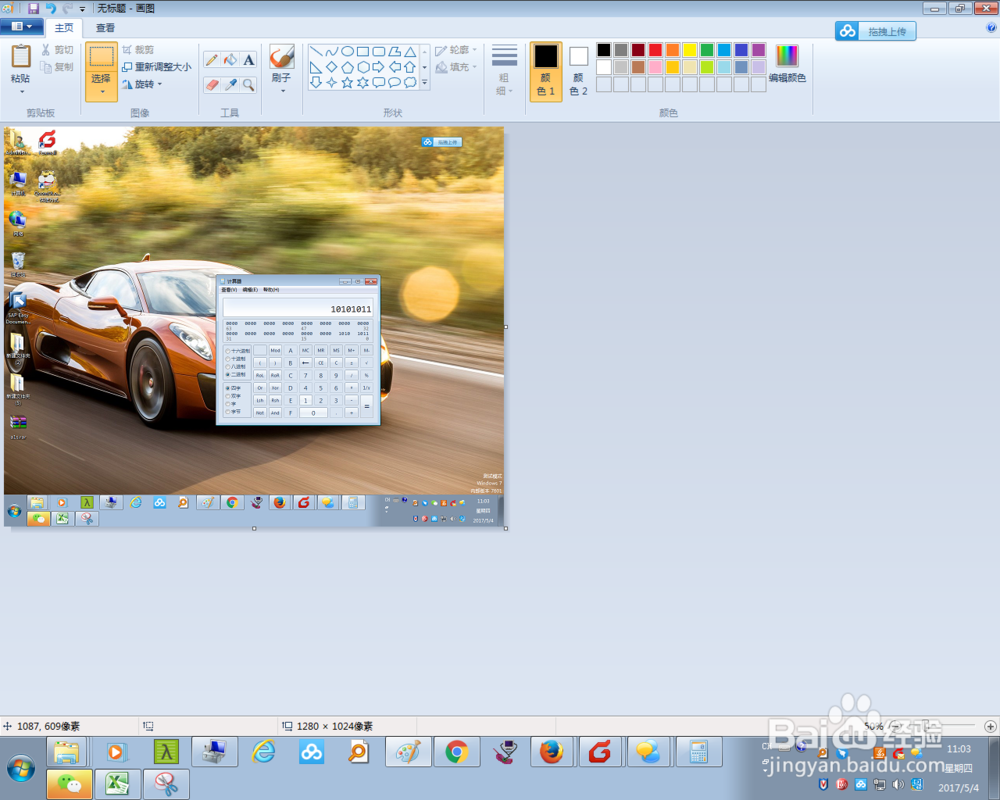Open Excel from the taskbar
This screenshot has width=1000, height=800.
117,783
